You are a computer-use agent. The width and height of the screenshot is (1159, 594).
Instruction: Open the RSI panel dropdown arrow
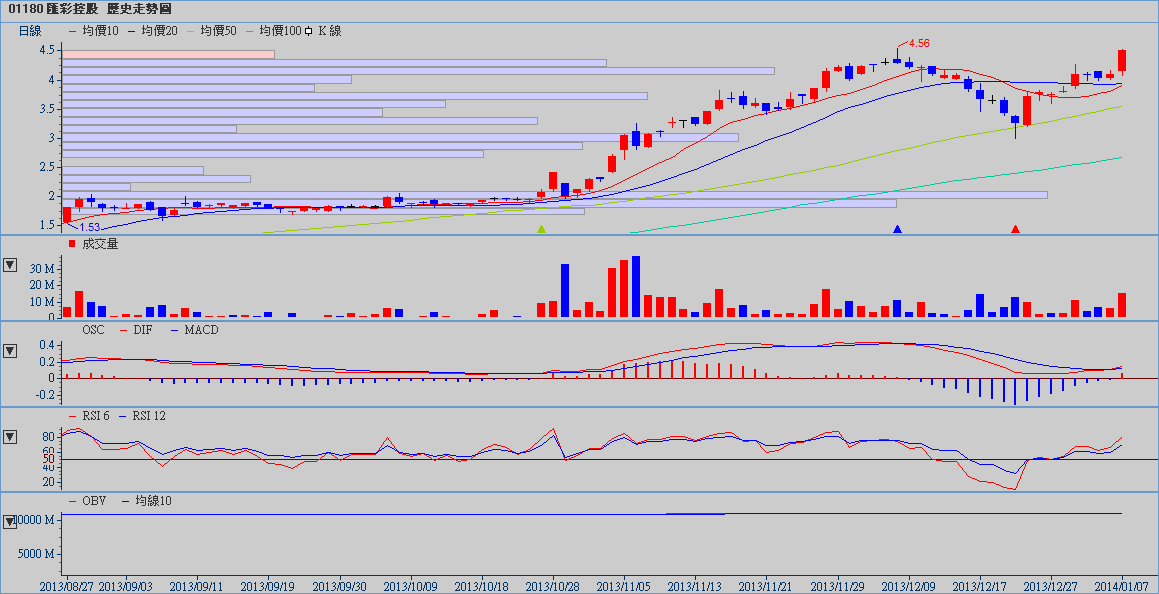pos(10,437)
